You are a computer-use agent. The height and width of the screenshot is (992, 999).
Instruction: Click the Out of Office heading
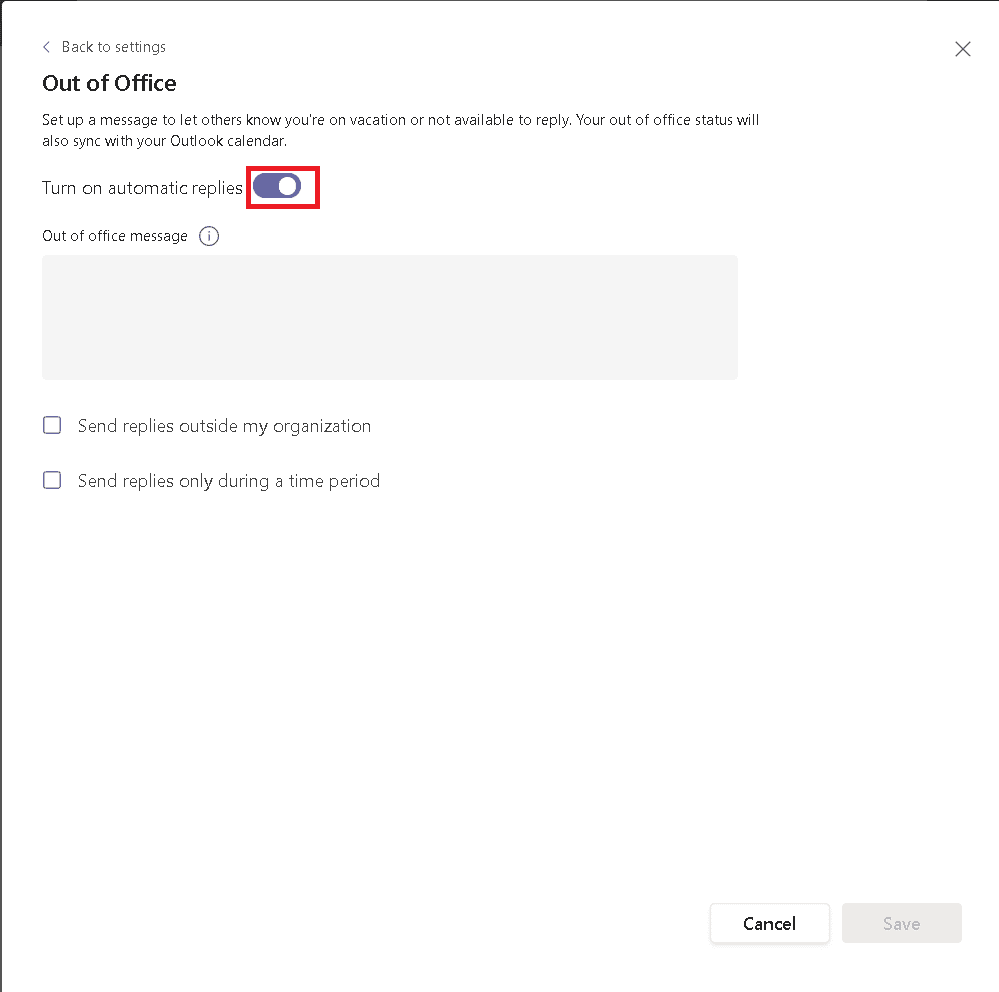(x=109, y=83)
